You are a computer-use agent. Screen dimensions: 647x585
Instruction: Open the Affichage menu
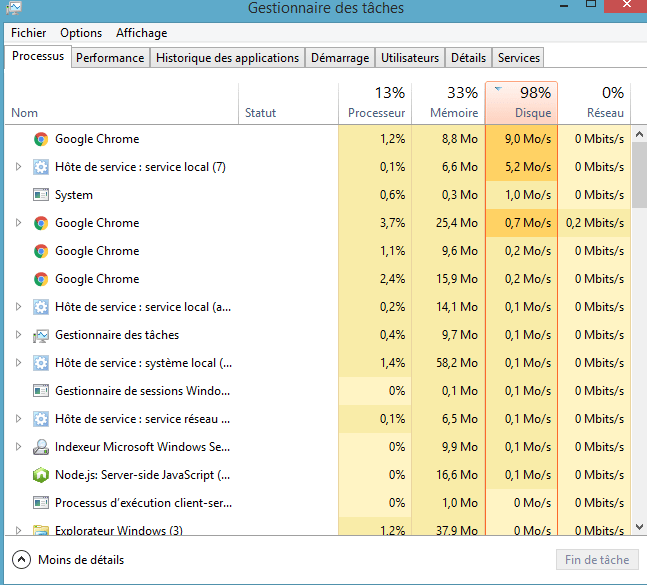pos(142,33)
